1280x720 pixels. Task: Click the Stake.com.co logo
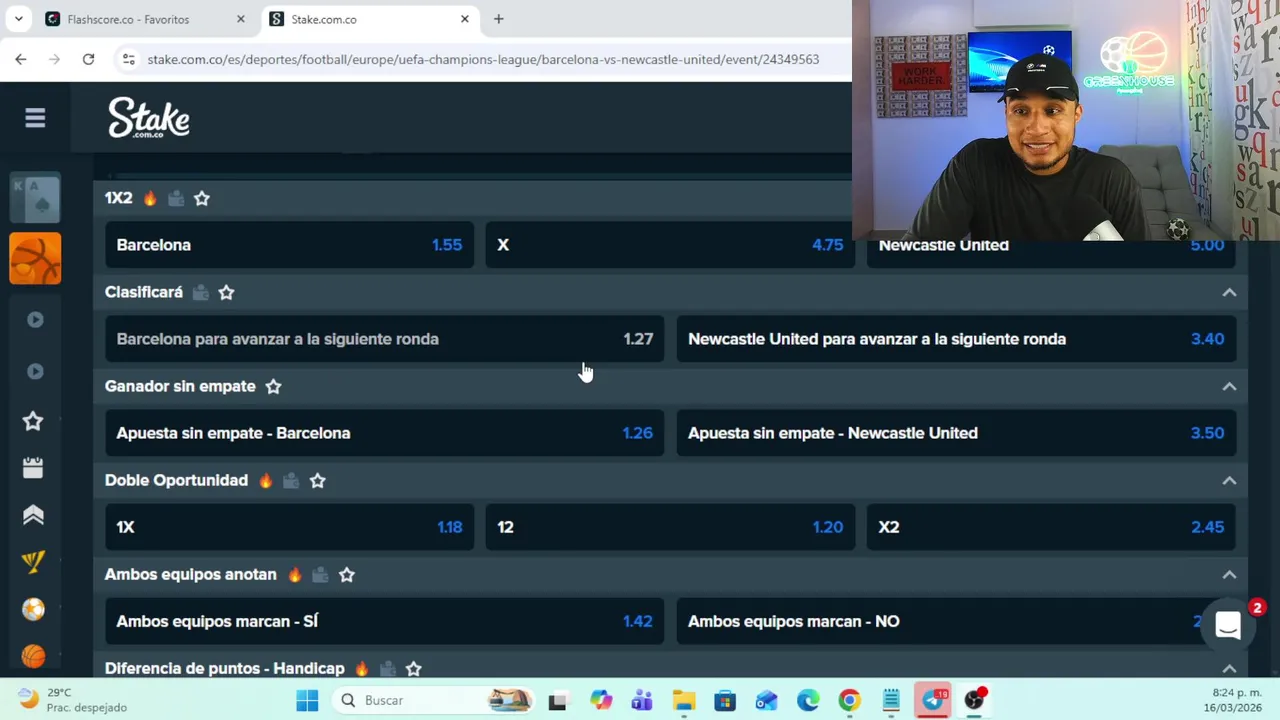point(149,118)
